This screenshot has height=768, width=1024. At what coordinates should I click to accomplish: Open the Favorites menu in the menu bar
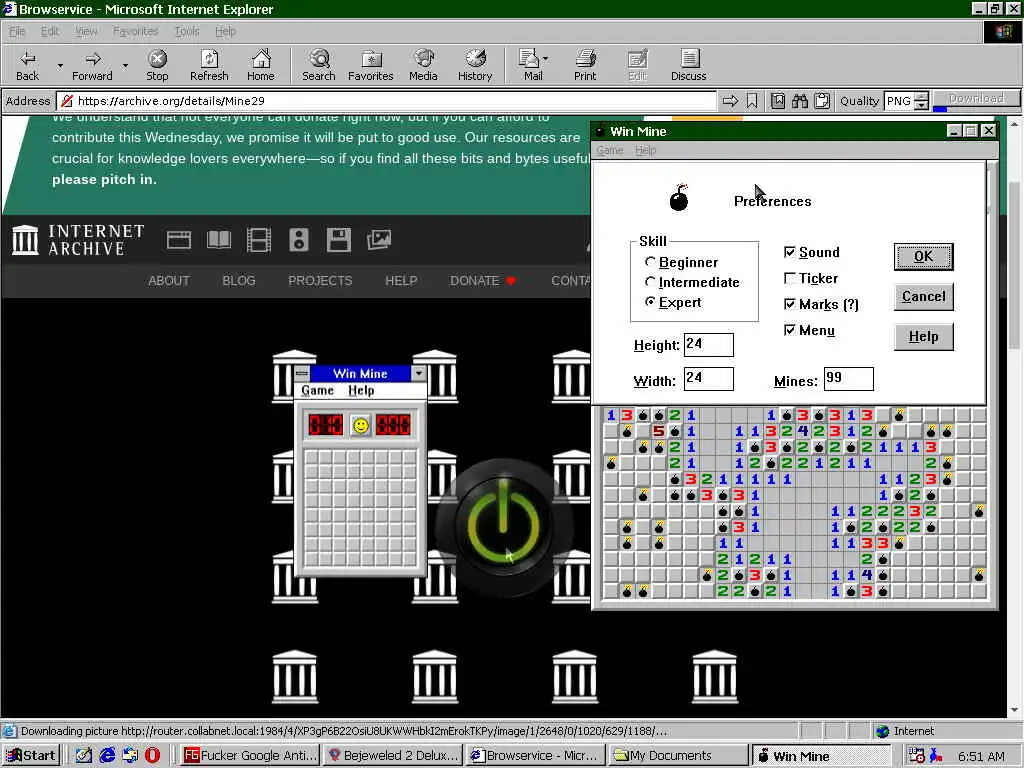135,31
